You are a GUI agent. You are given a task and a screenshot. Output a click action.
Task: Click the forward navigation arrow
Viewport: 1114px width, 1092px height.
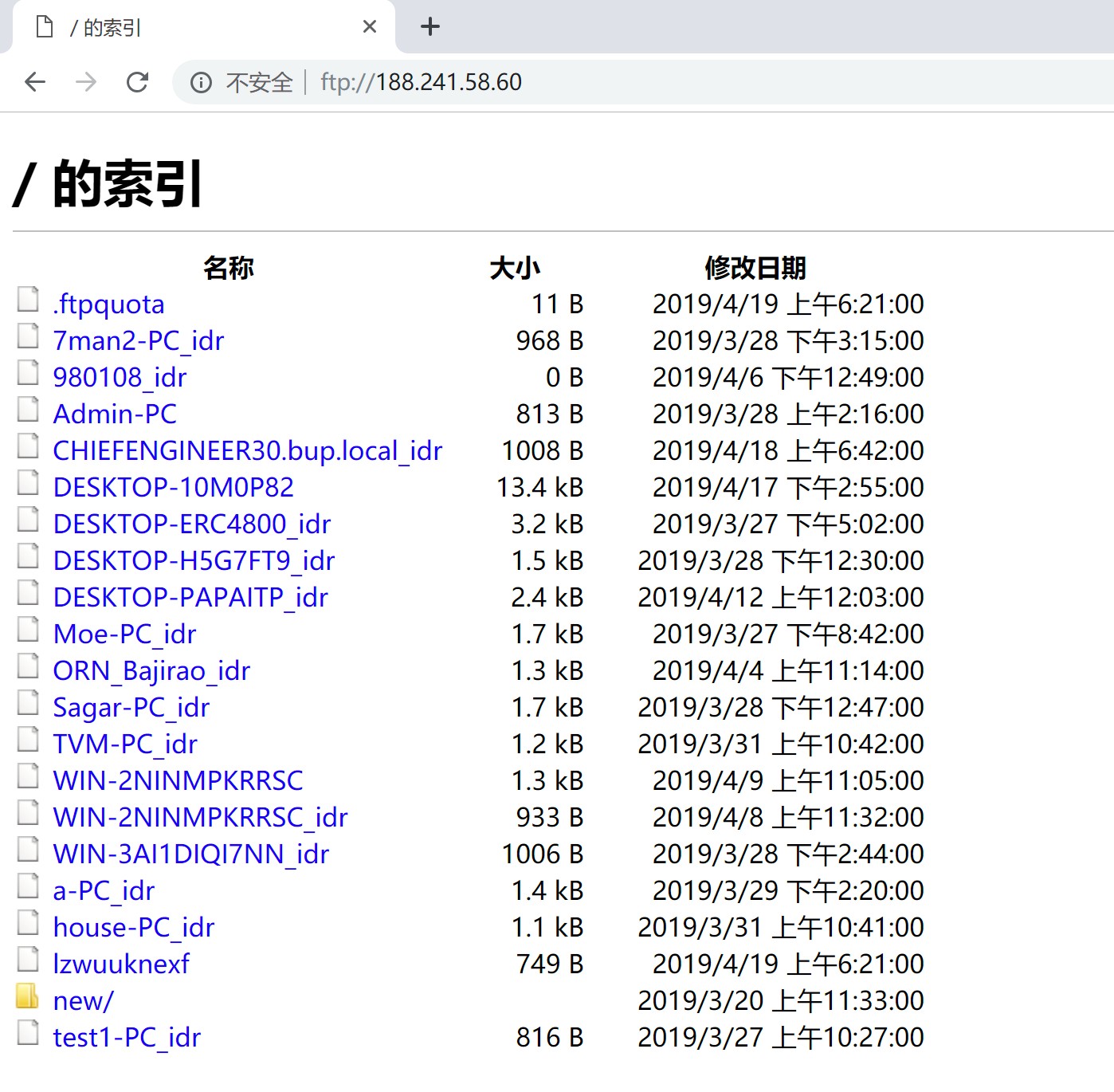[86, 82]
